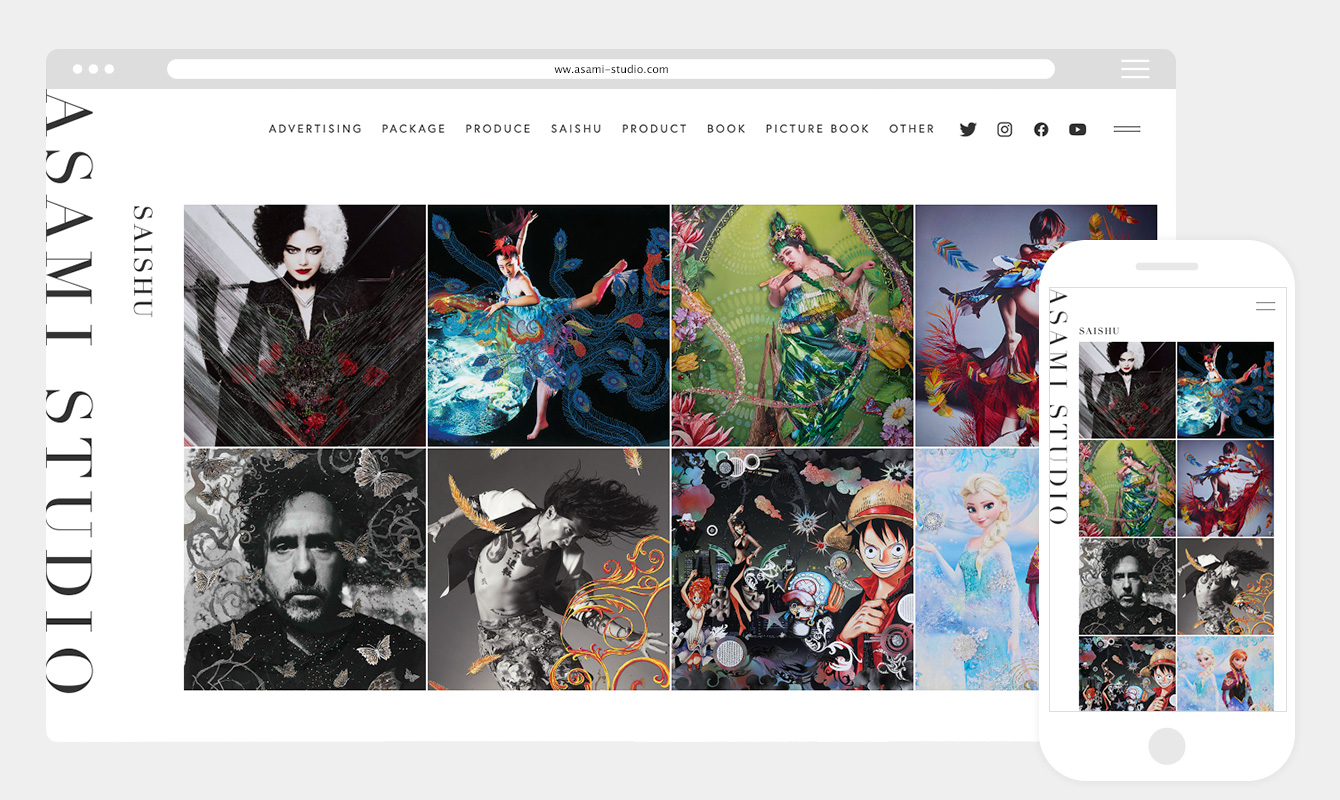1340x800 pixels.
Task: Open the Twitter social link
Action: 968,129
